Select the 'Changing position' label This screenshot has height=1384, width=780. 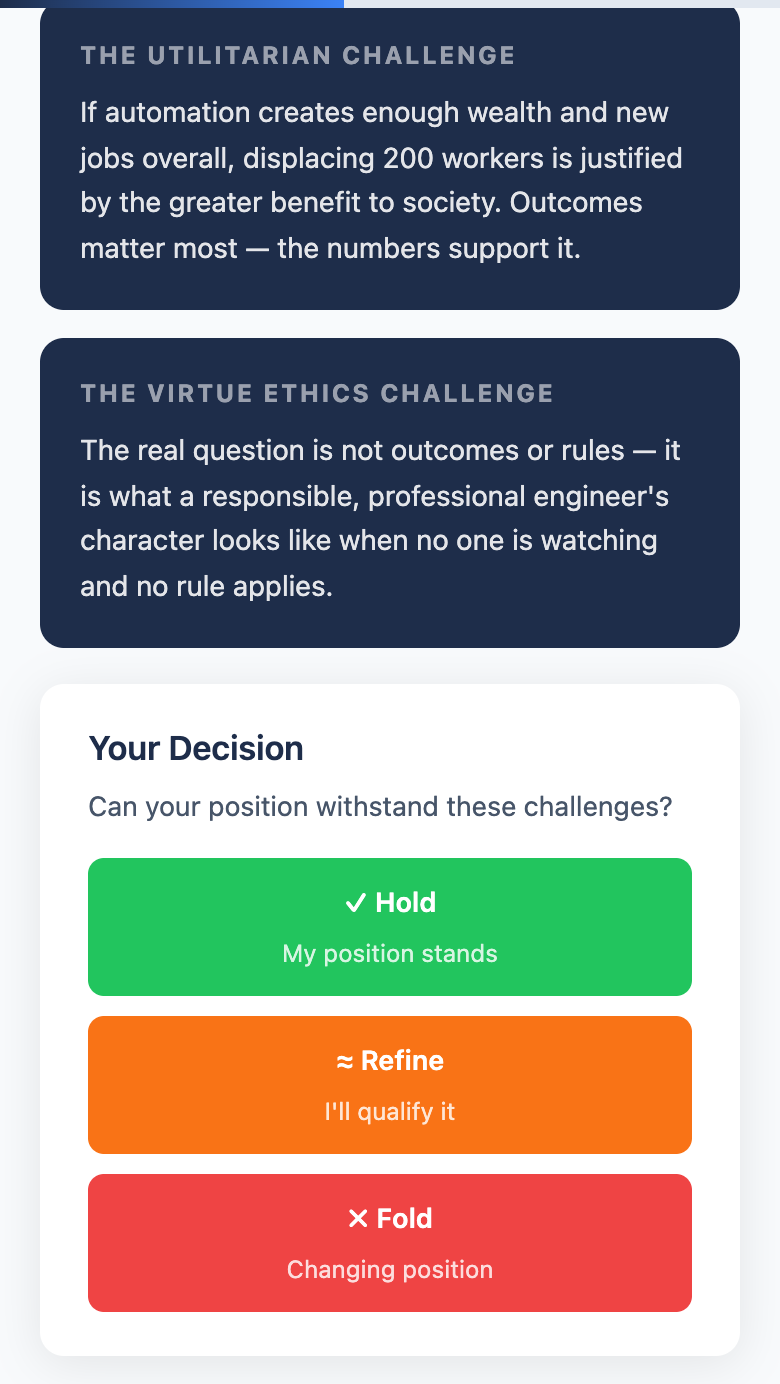[x=389, y=1269]
